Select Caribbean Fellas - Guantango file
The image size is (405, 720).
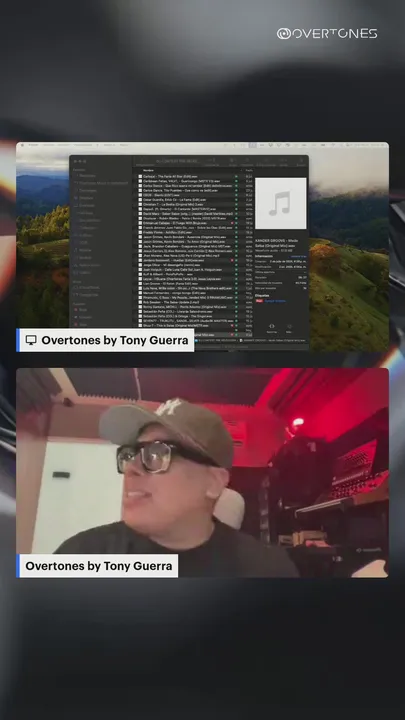click(x=195, y=181)
